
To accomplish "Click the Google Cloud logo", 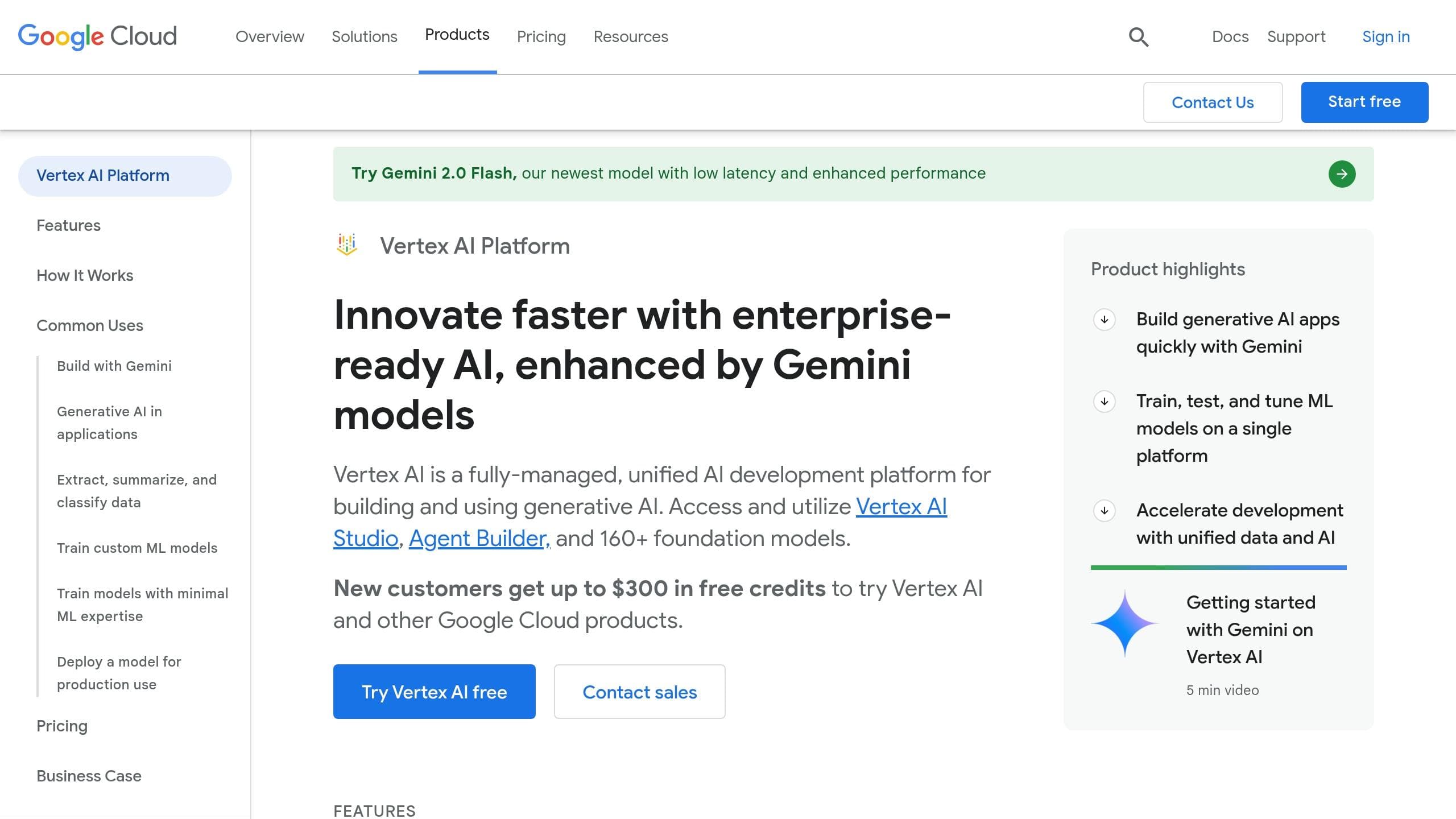I will click(x=97, y=36).
